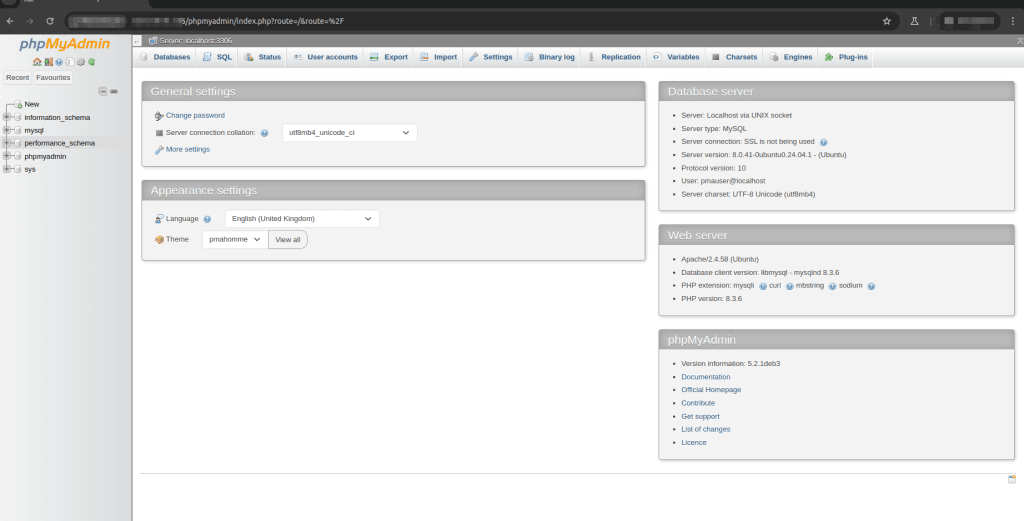Click Server: localhost:3306 breadcrumb
Image resolution: width=1024 pixels, height=521 pixels.
(x=195, y=40)
